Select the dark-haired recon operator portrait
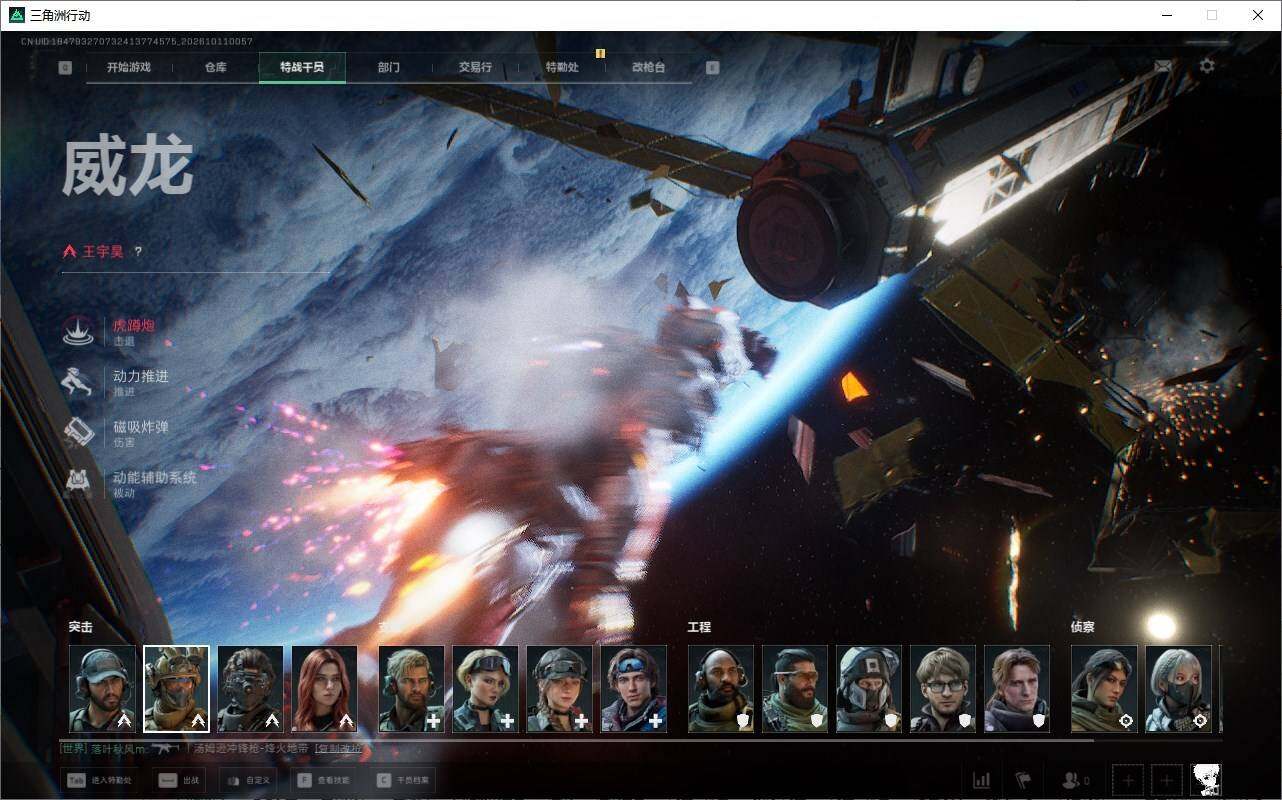Image resolution: width=1282 pixels, height=800 pixels. point(1104,689)
